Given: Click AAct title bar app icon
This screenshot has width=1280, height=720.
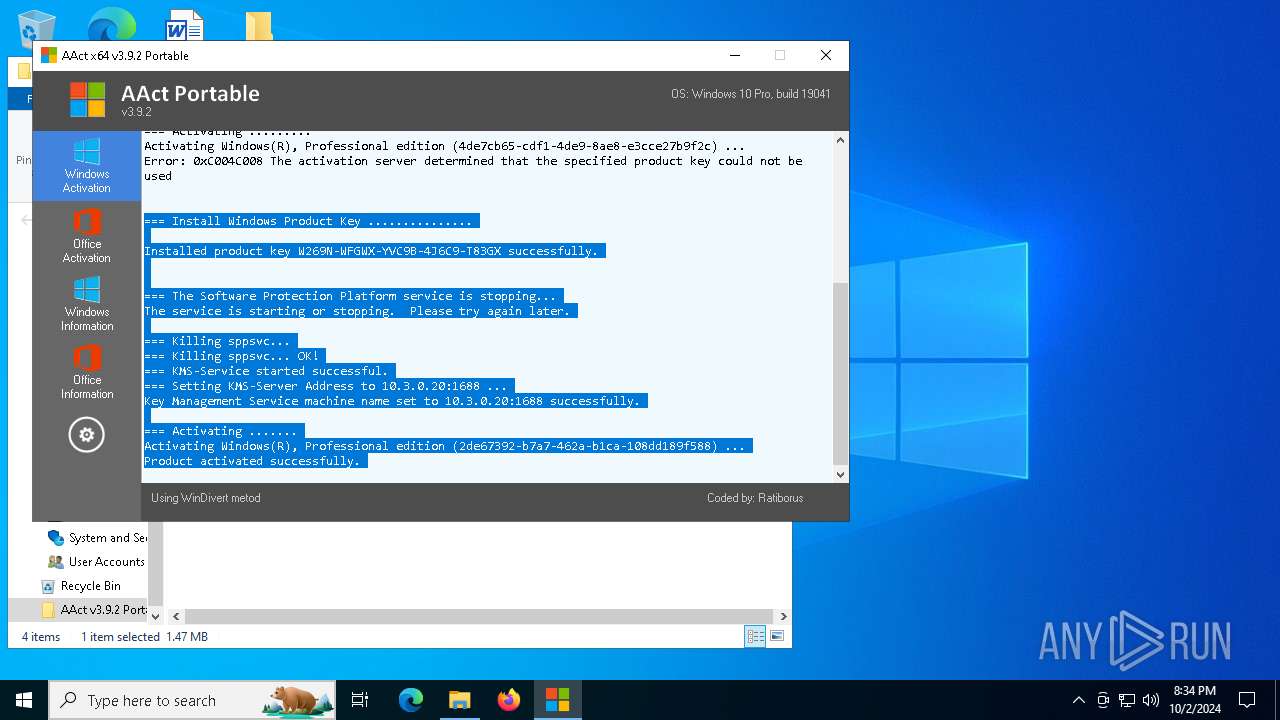Looking at the screenshot, I should coord(48,55).
